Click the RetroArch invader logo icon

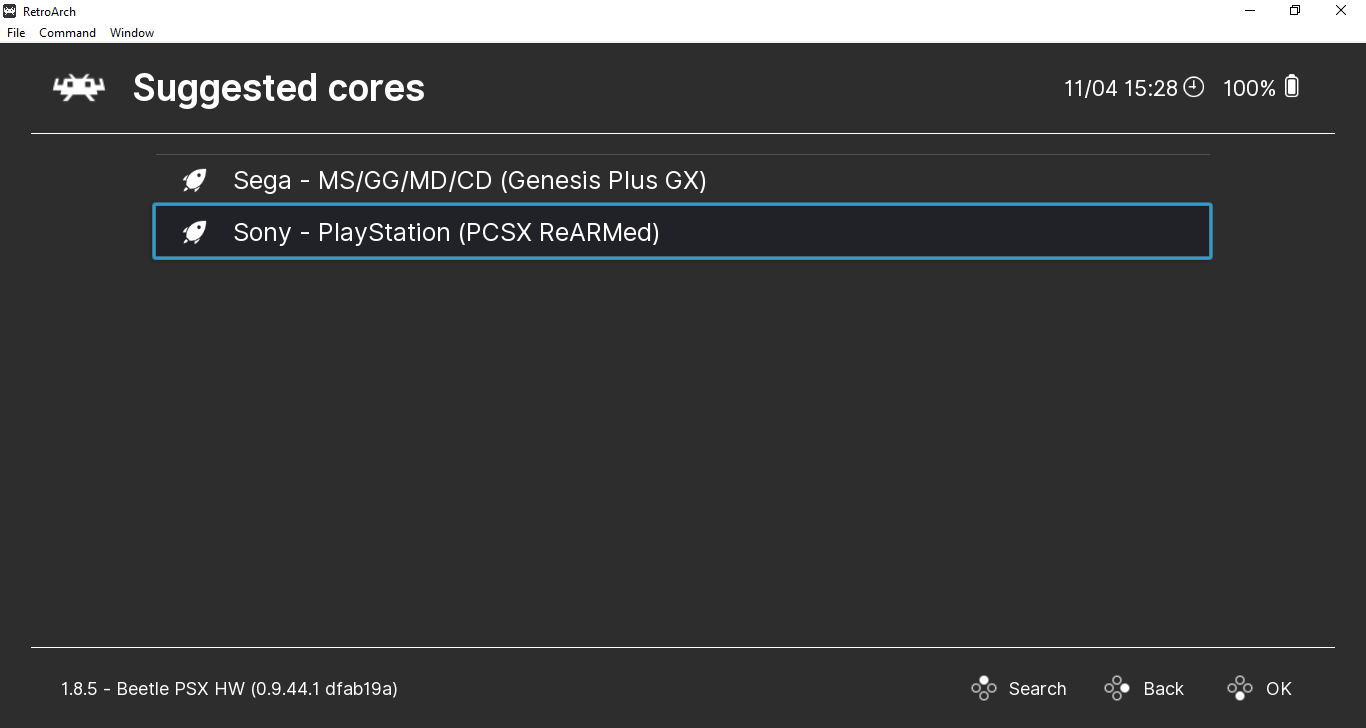[x=79, y=88]
